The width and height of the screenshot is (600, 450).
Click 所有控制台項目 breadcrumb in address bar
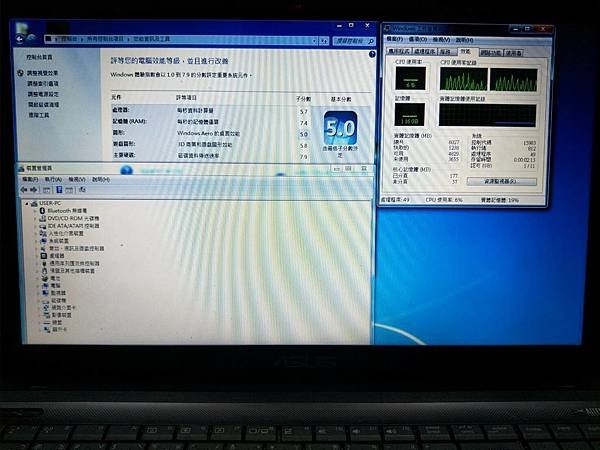pyautogui.click(x=105, y=39)
